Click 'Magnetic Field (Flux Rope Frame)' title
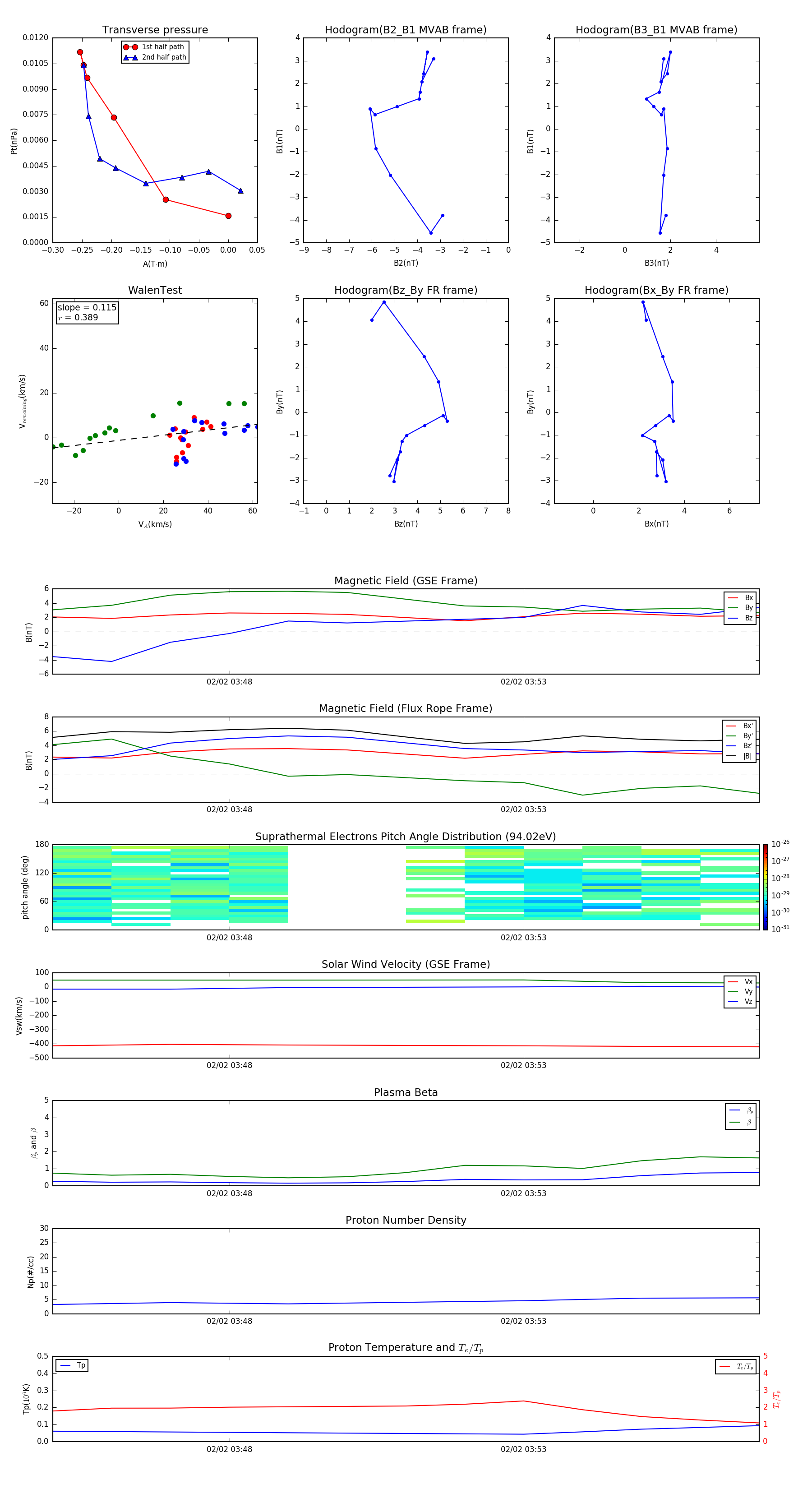This screenshot has height=1489, width=812. [x=406, y=709]
